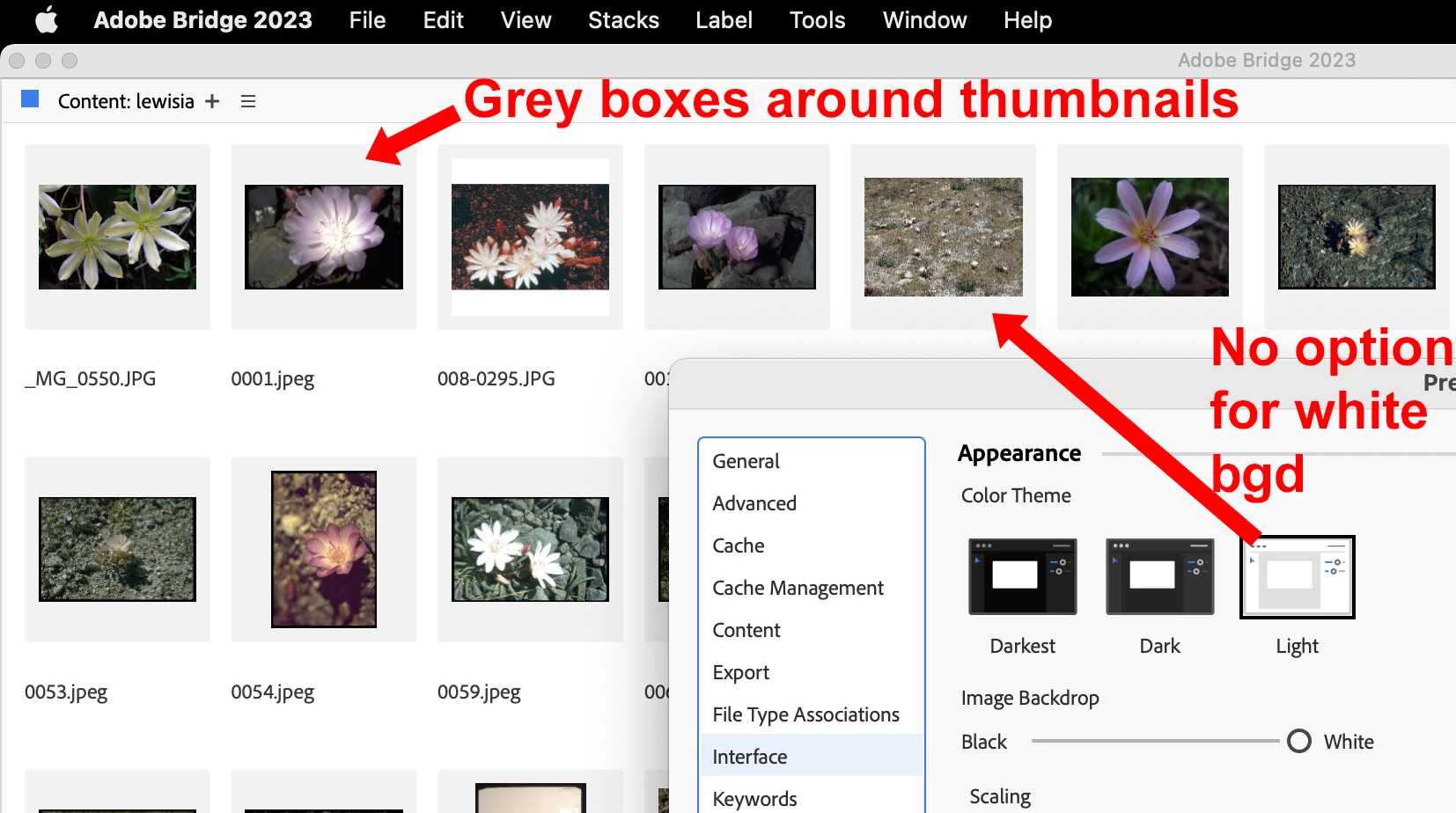Select Advanced in Preferences list
Viewport: 1456px width, 813px height.
[811, 503]
